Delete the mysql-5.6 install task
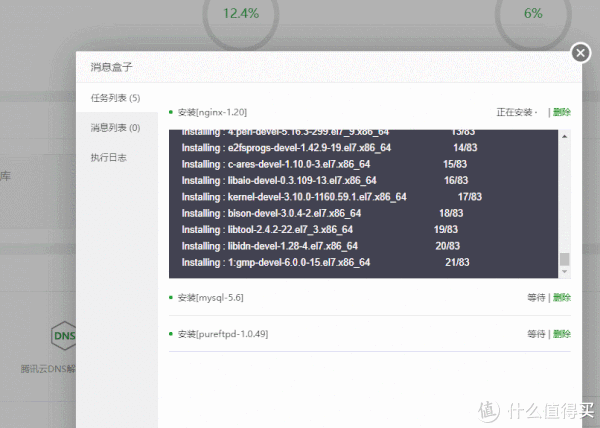The image size is (600, 428). 562,297
